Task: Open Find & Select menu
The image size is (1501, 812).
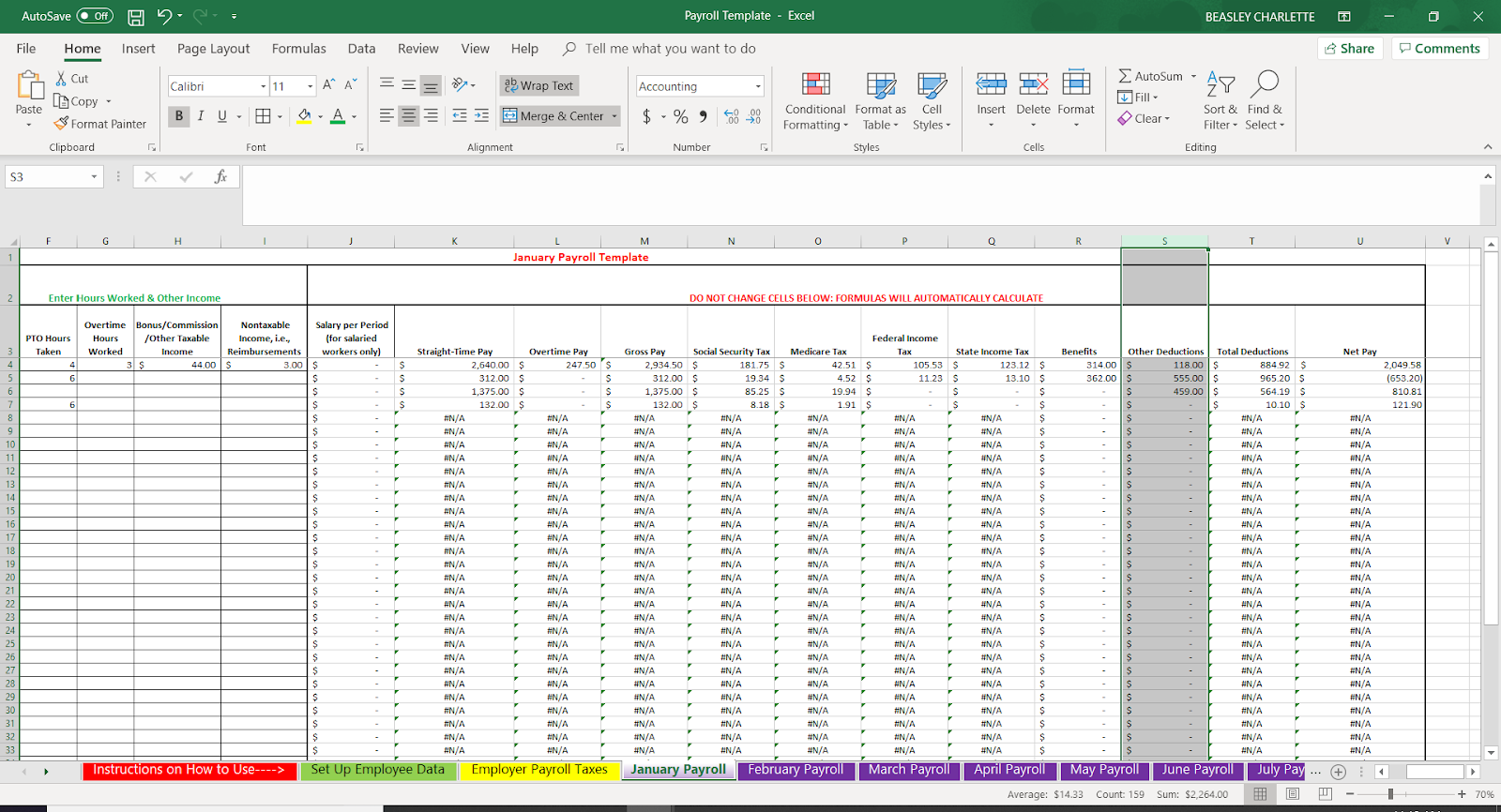Action: (x=1265, y=99)
